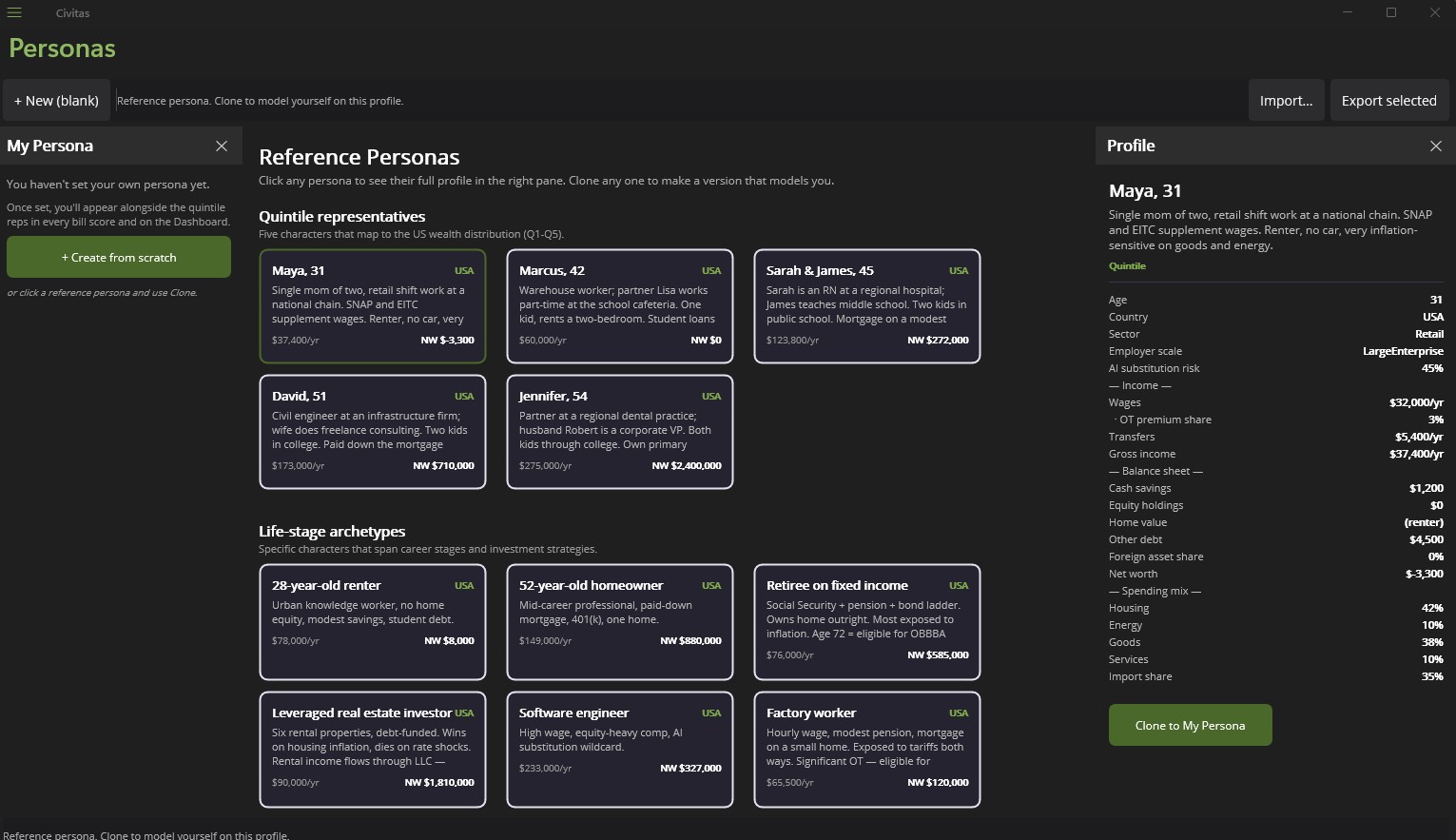Select the Factory worker persona card
1456x840 pixels.
coord(867,750)
